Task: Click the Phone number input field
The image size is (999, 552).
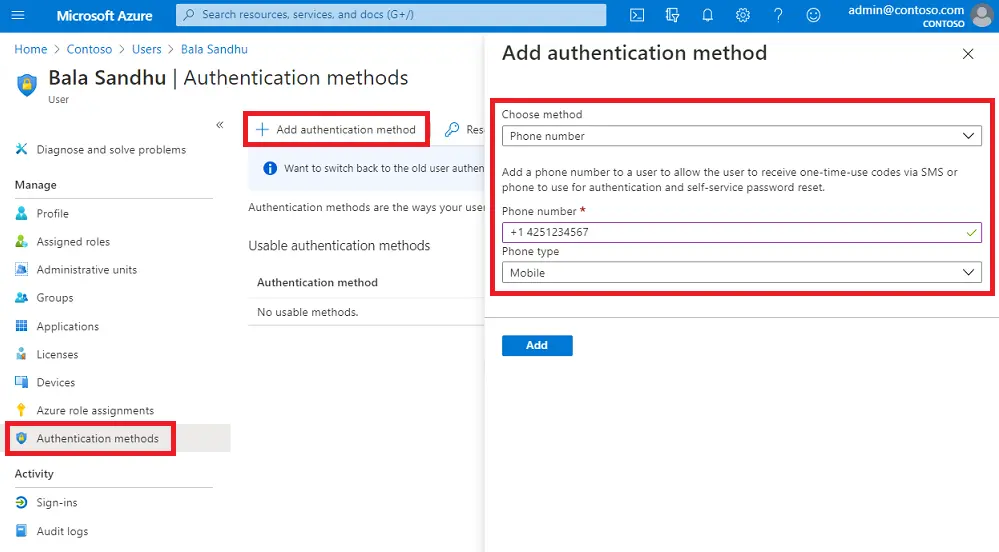Action: (x=735, y=232)
